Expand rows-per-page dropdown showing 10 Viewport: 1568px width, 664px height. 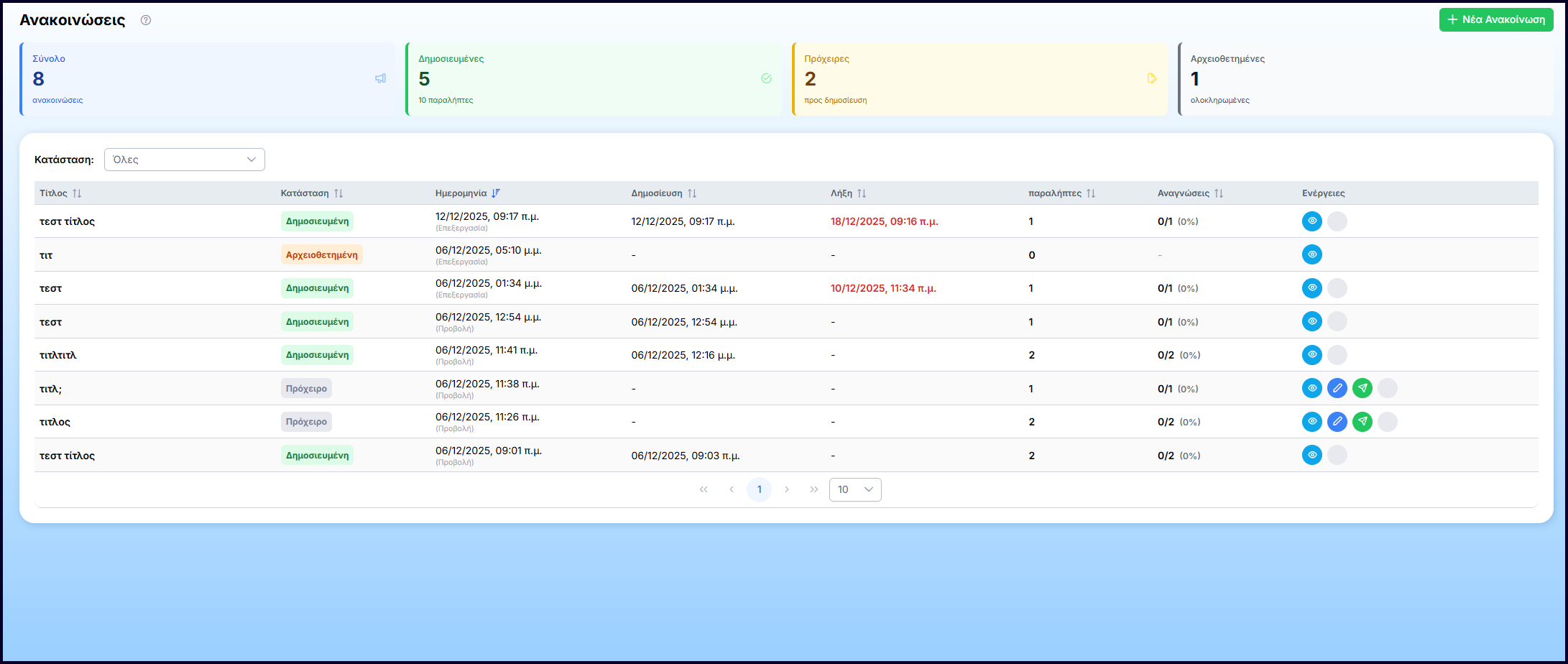coord(855,489)
